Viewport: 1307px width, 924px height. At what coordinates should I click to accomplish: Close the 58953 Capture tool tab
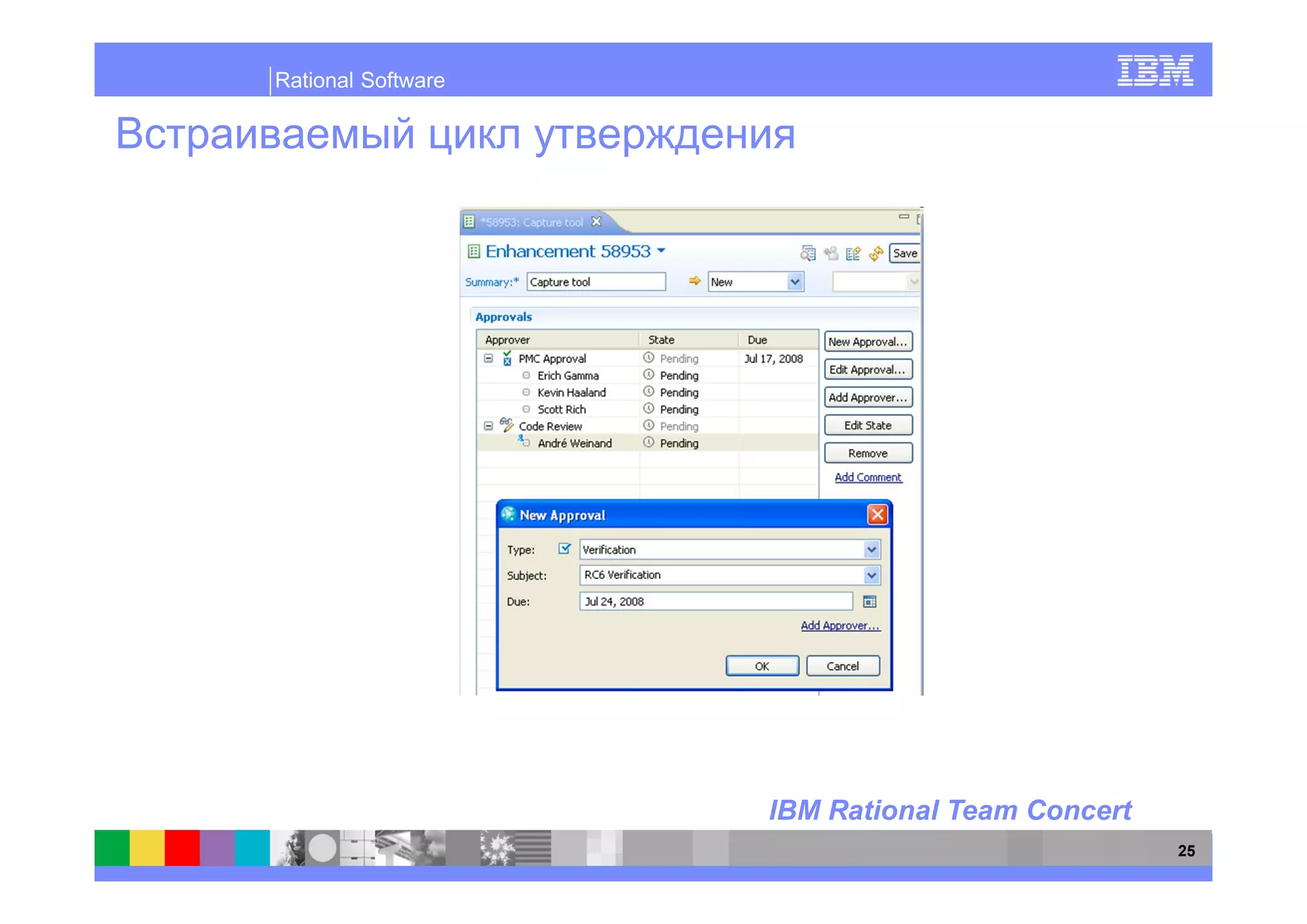pyautogui.click(x=596, y=221)
